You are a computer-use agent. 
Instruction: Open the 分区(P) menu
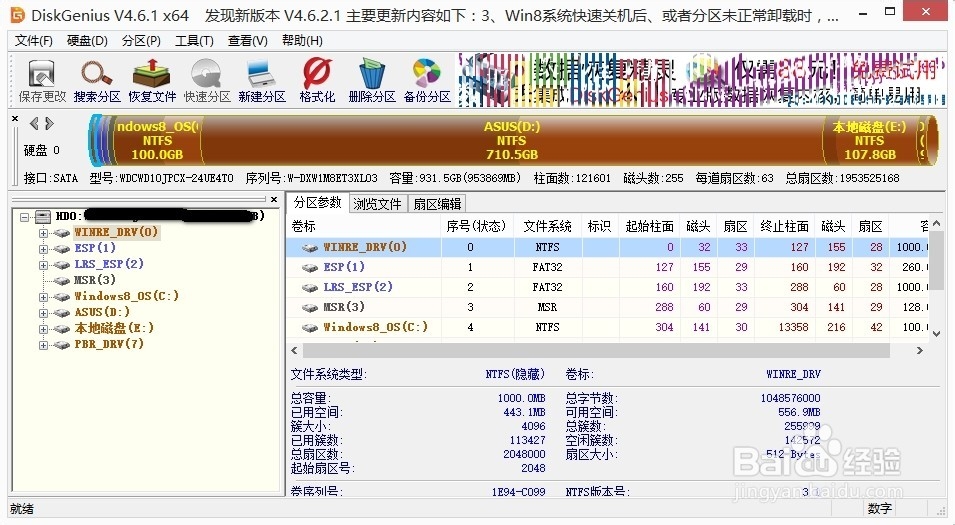coord(141,41)
